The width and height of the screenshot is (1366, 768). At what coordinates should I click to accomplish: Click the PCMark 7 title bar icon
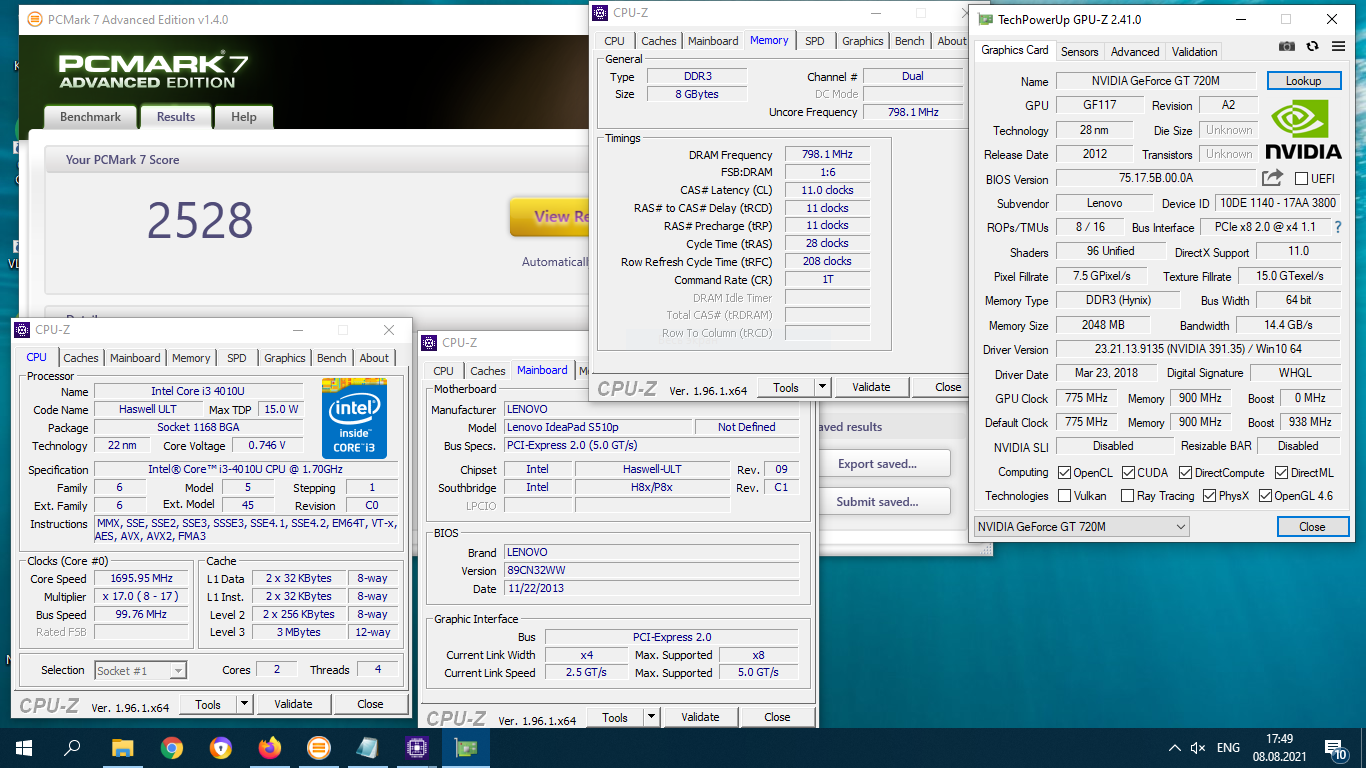click(34, 18)
